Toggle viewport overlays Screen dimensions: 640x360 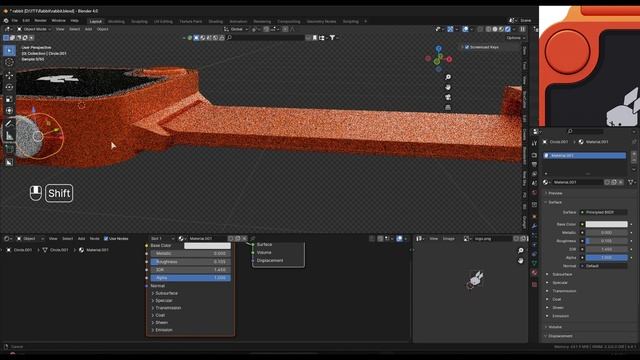tap(466, 29)
